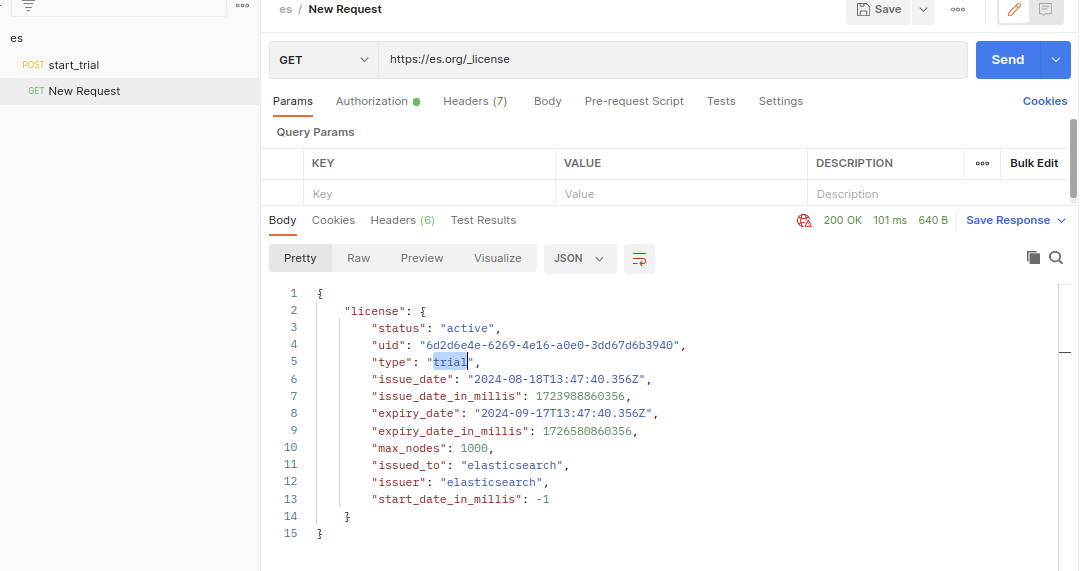This screenshot has width=1080, height=571.
Task: Click the network globe icon beside status
Action: coord(804,220)
